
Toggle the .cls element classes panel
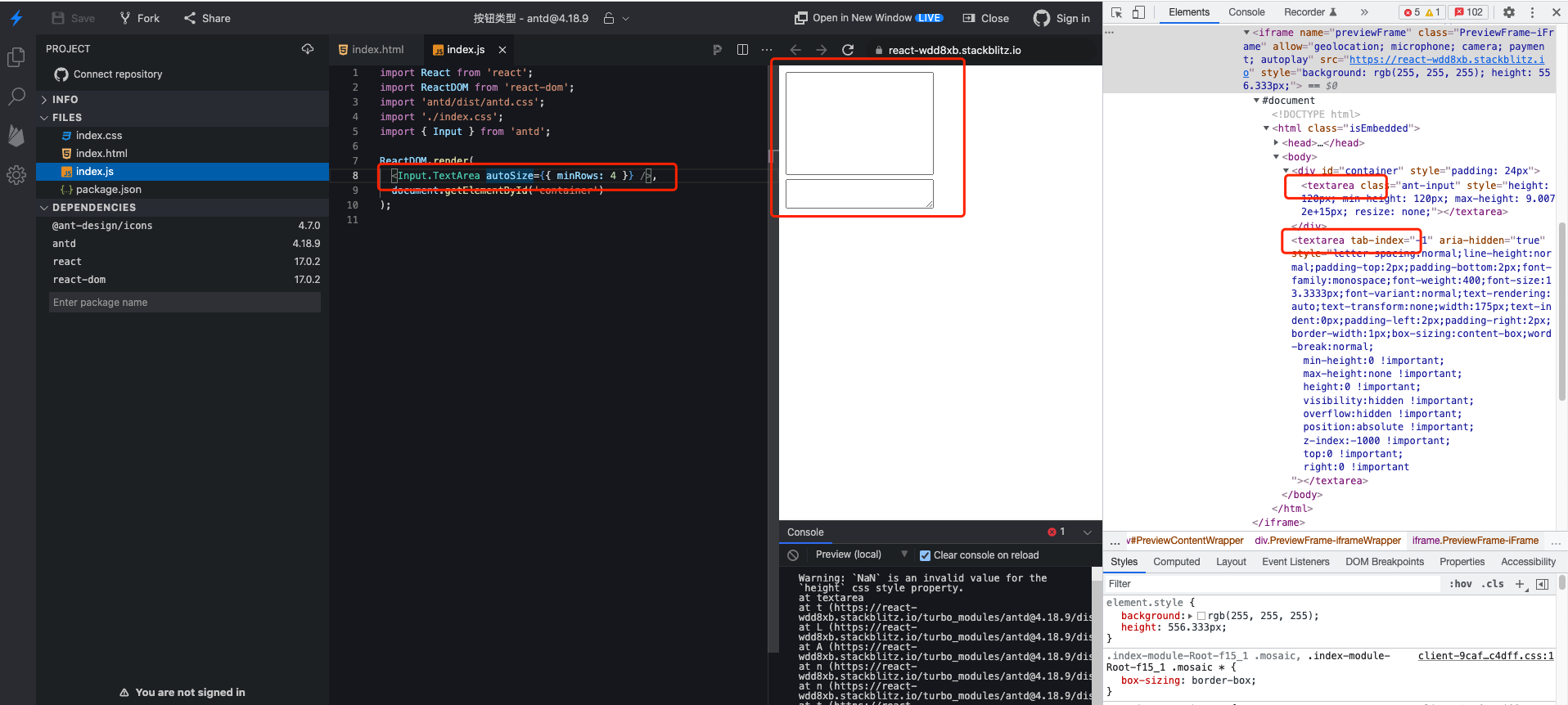pos(1494,584)
